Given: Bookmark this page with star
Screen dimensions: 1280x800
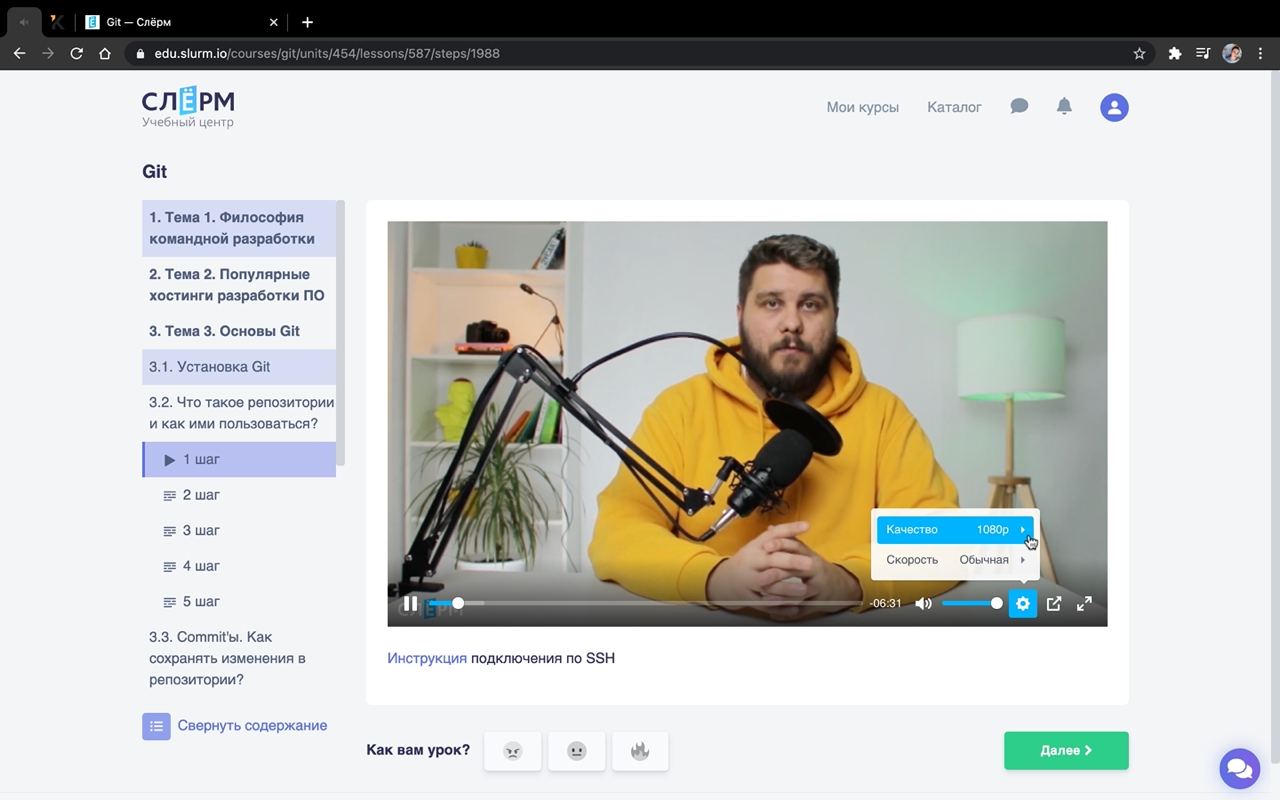Looking at the screenshot, I should tap(1139, 54).
